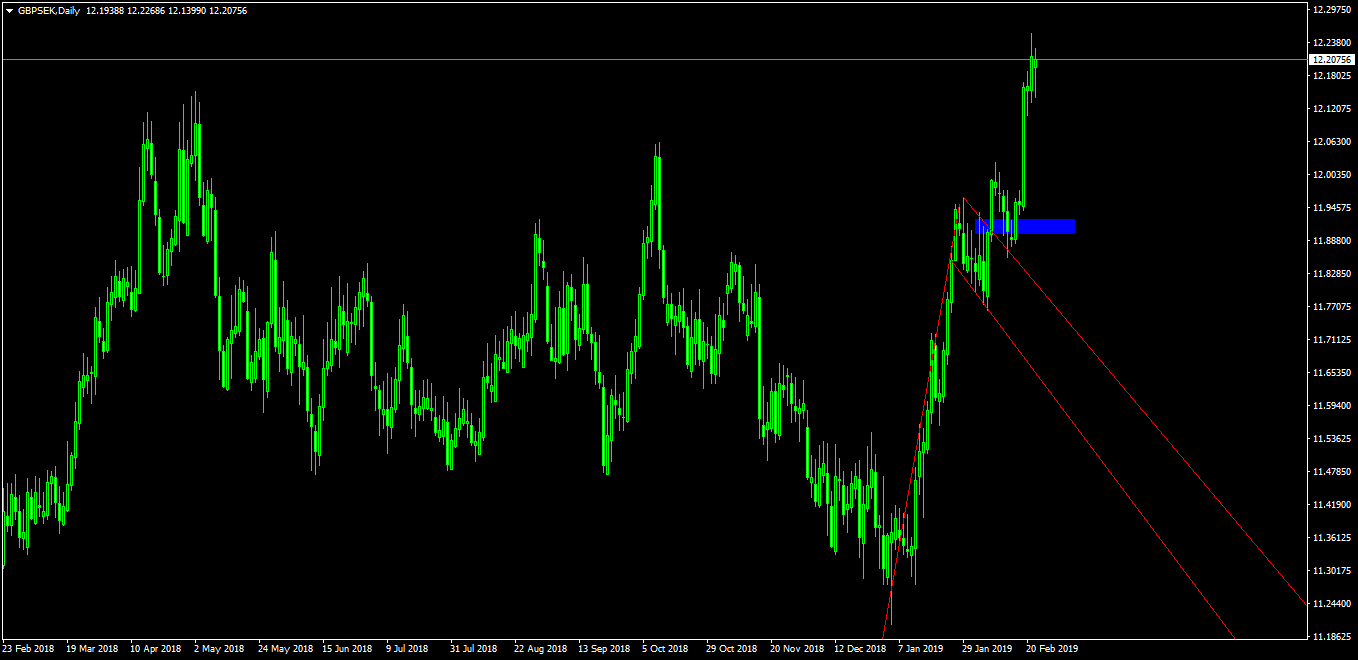This screenshot has height=660, width=1358.
Task: Click the 11.77075 price axis label
Action: point(1331,306)
